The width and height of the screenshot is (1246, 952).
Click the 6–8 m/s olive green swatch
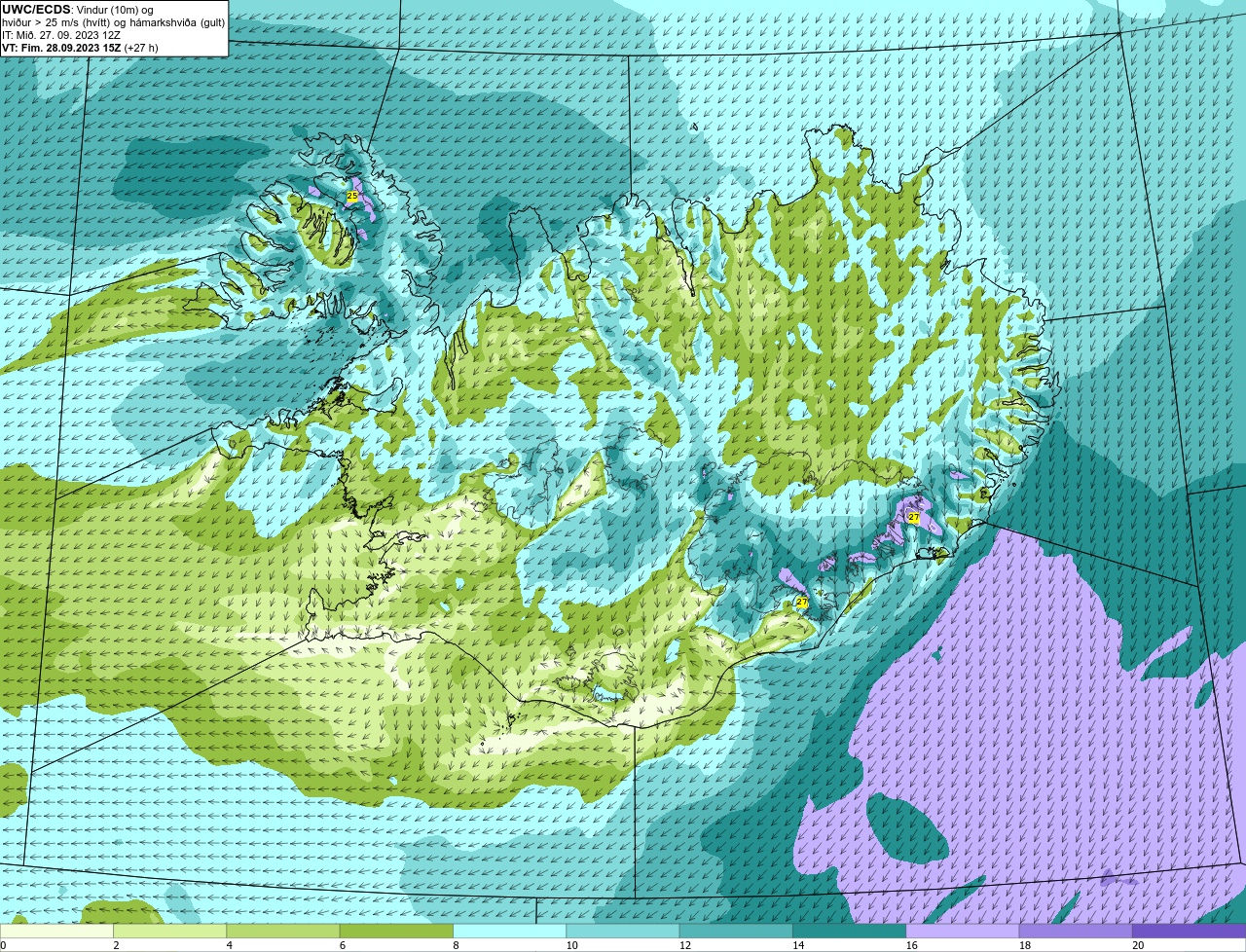[x=397, y=932]
